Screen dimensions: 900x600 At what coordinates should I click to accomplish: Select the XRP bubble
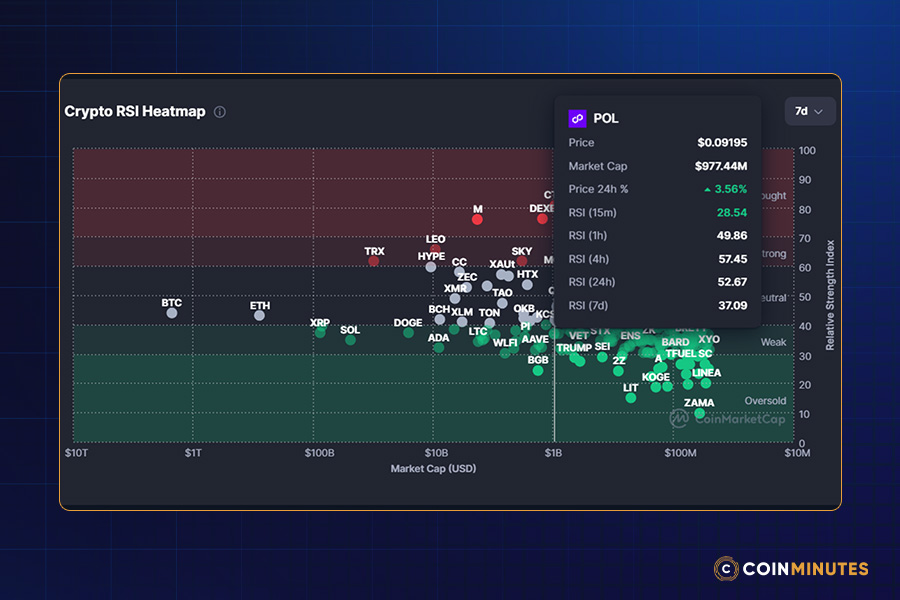(x=318, y=334)
